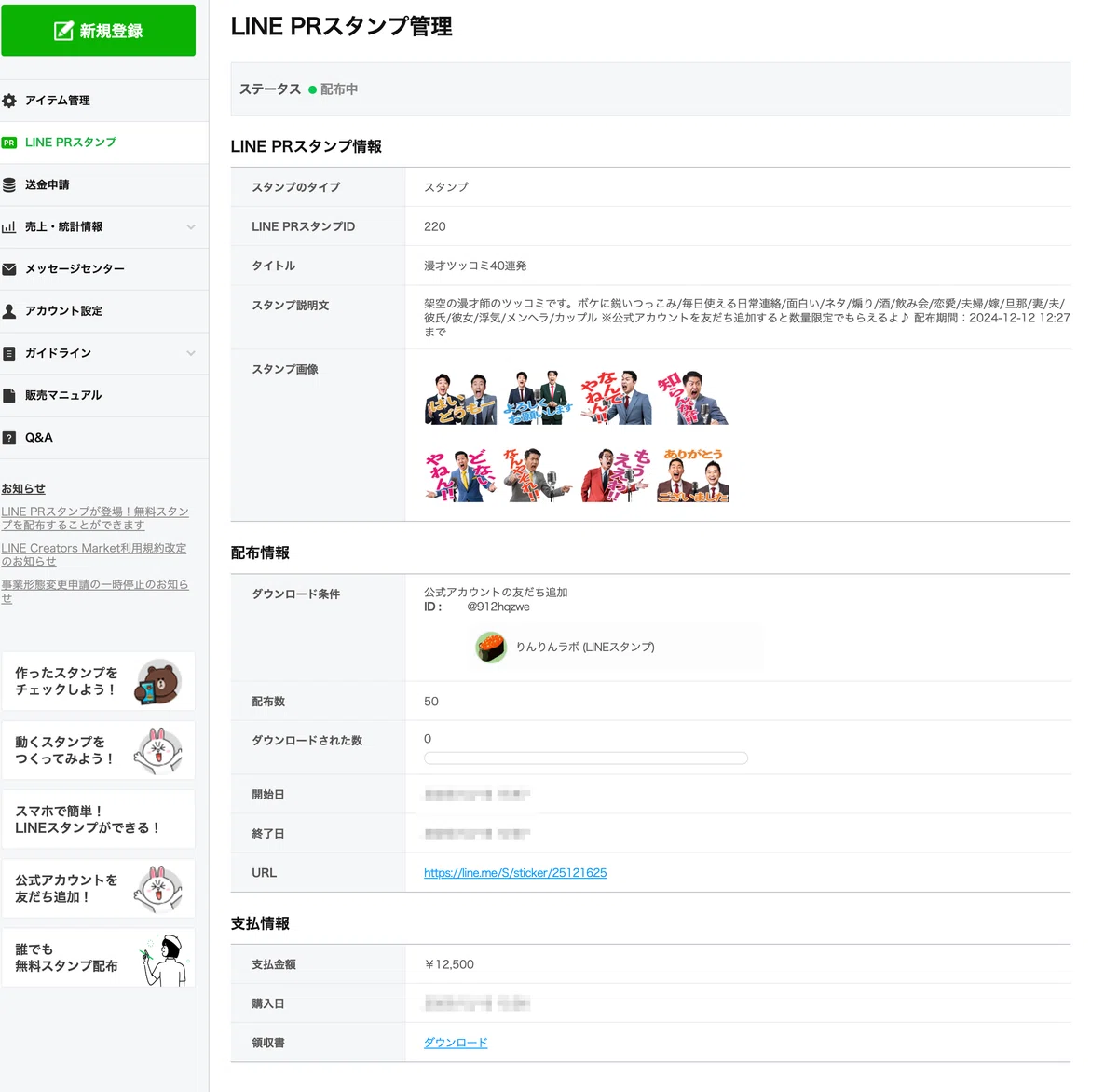
Task: Click the ええやろ red suit sticker image
Action: (x=616, y=475)
